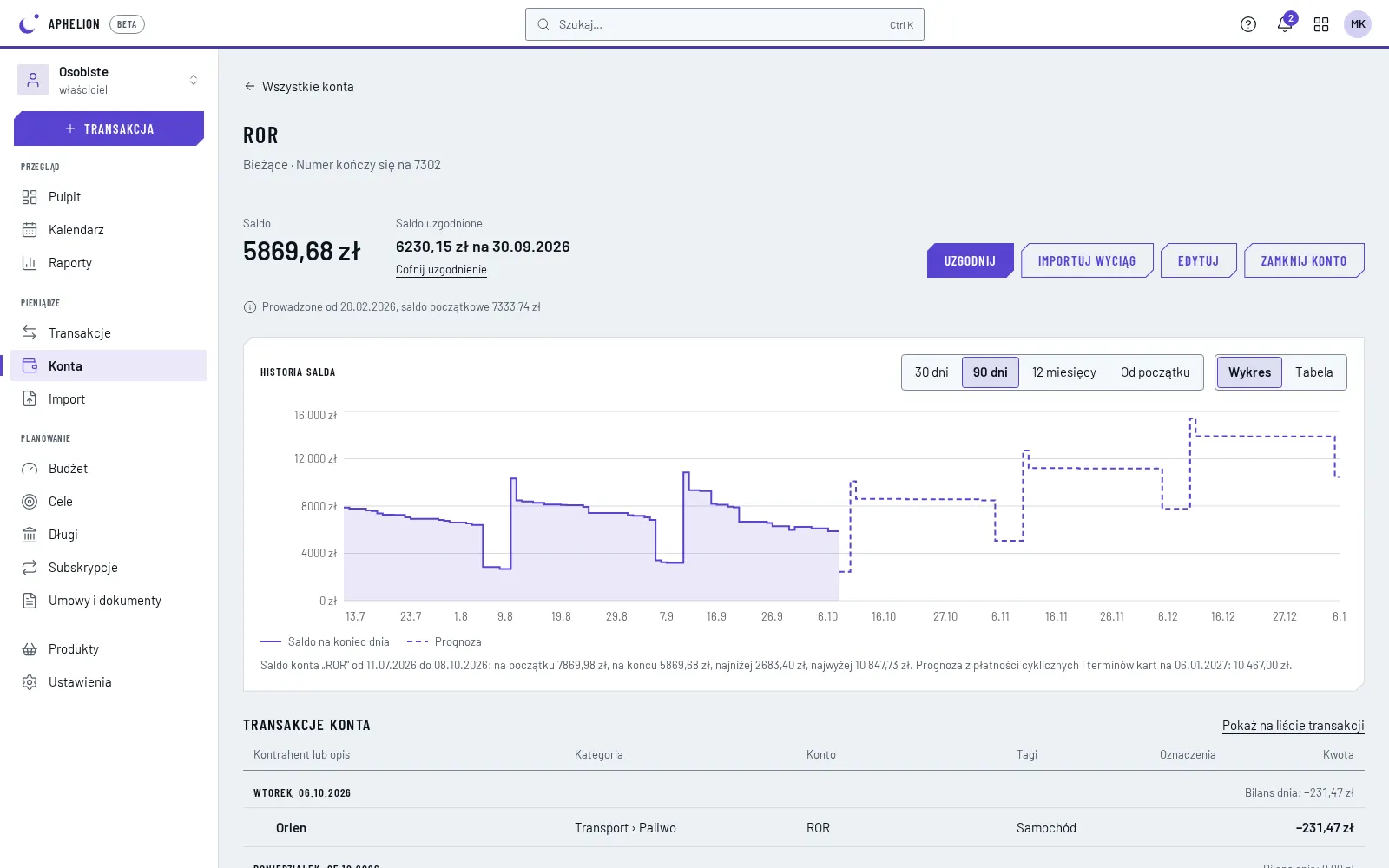
Task: Click the Aphelion moon logo
Action: click(x=30, y=24)
